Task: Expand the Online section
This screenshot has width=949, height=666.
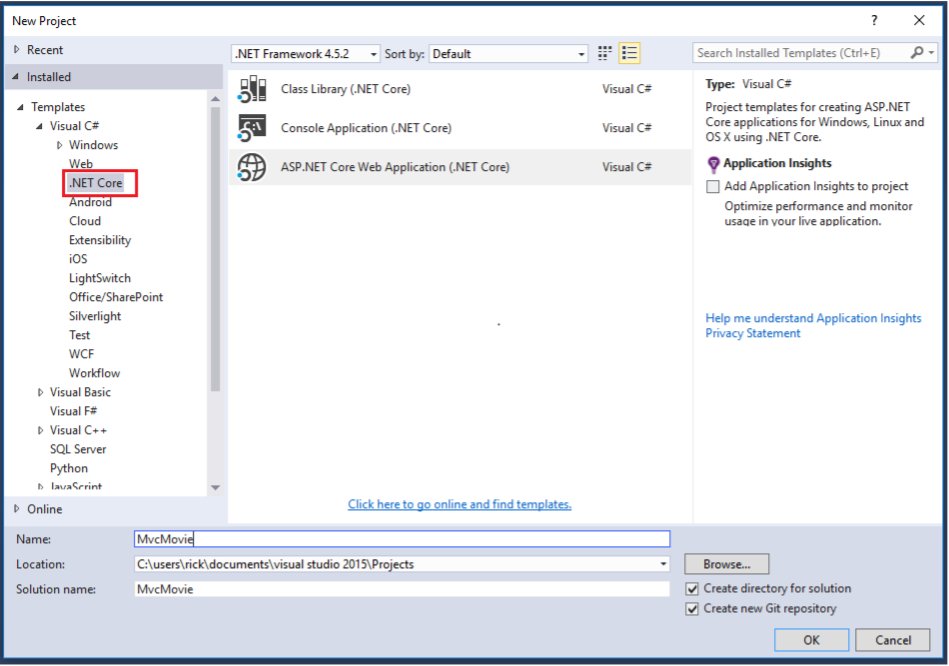Action: [16, 509]
